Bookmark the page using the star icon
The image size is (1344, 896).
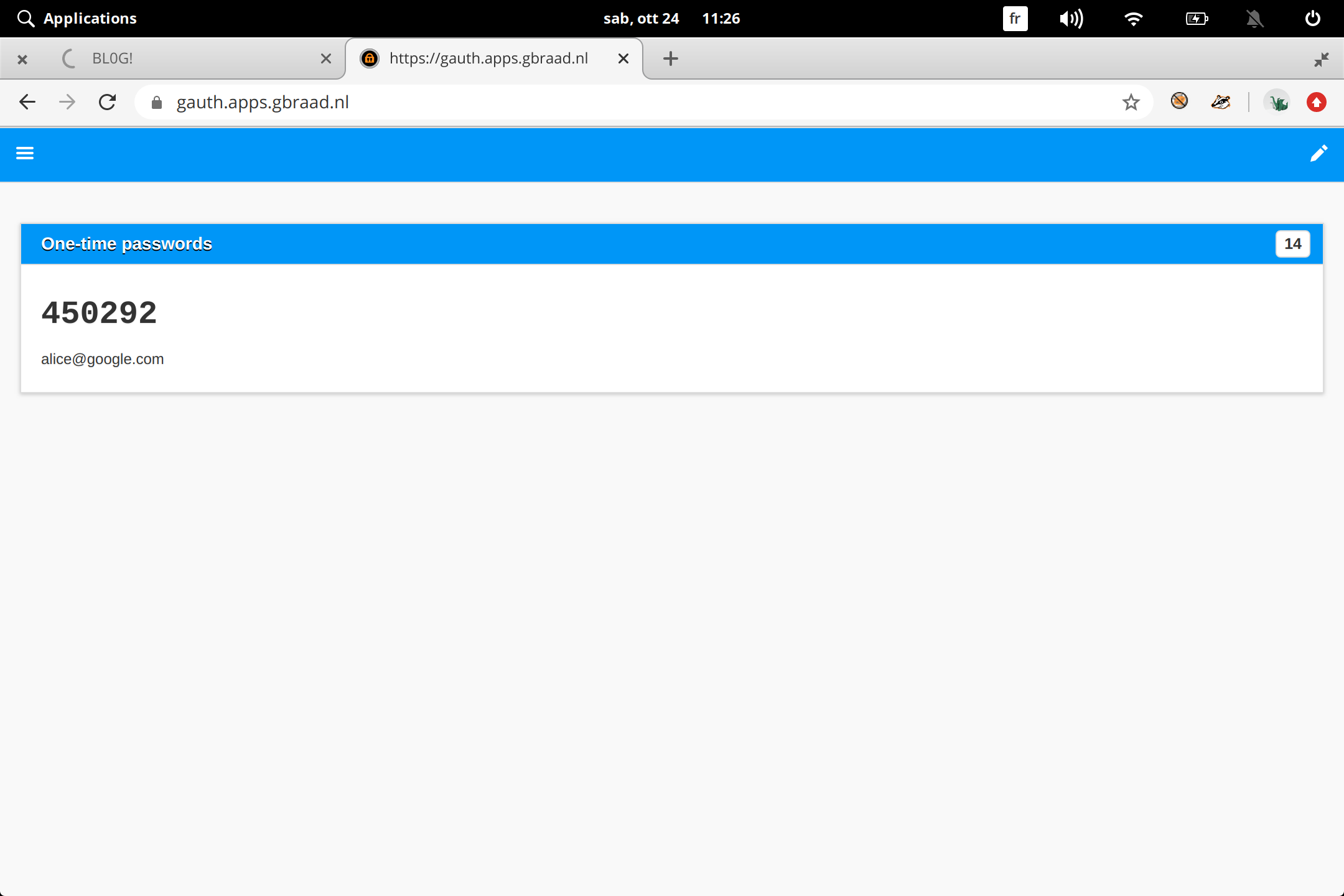click(1131, 102)
